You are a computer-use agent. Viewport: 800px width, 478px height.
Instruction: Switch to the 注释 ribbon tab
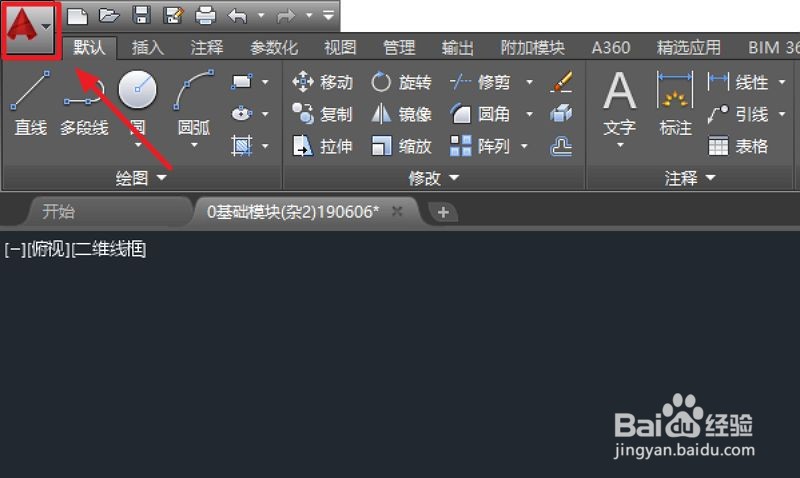click(207, 47)
